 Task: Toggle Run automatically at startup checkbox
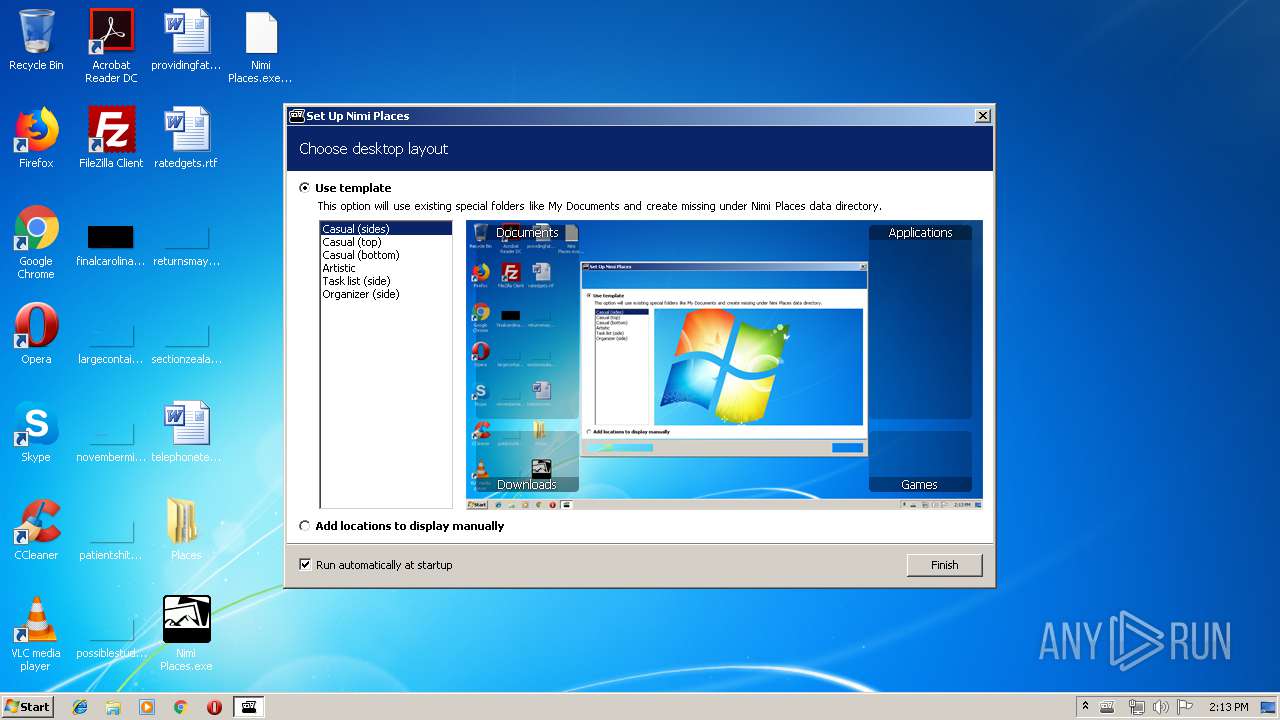[305, 565]
